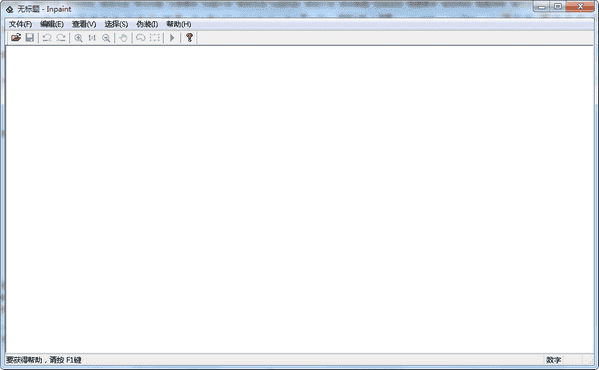Click the open file folder icon
The height and width of the screenshot is (370, 599).
[x=16, y=37]
